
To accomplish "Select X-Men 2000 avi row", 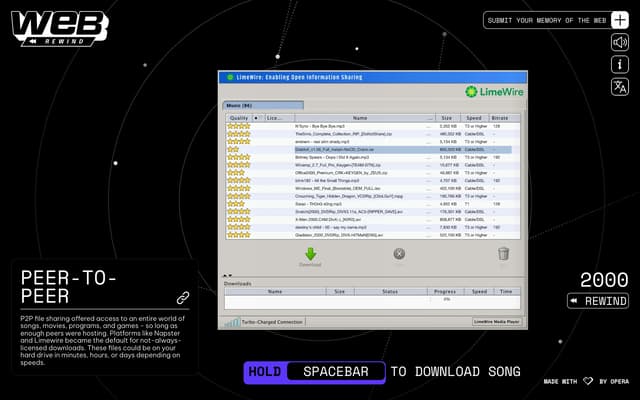I will (x=373, y=219).
